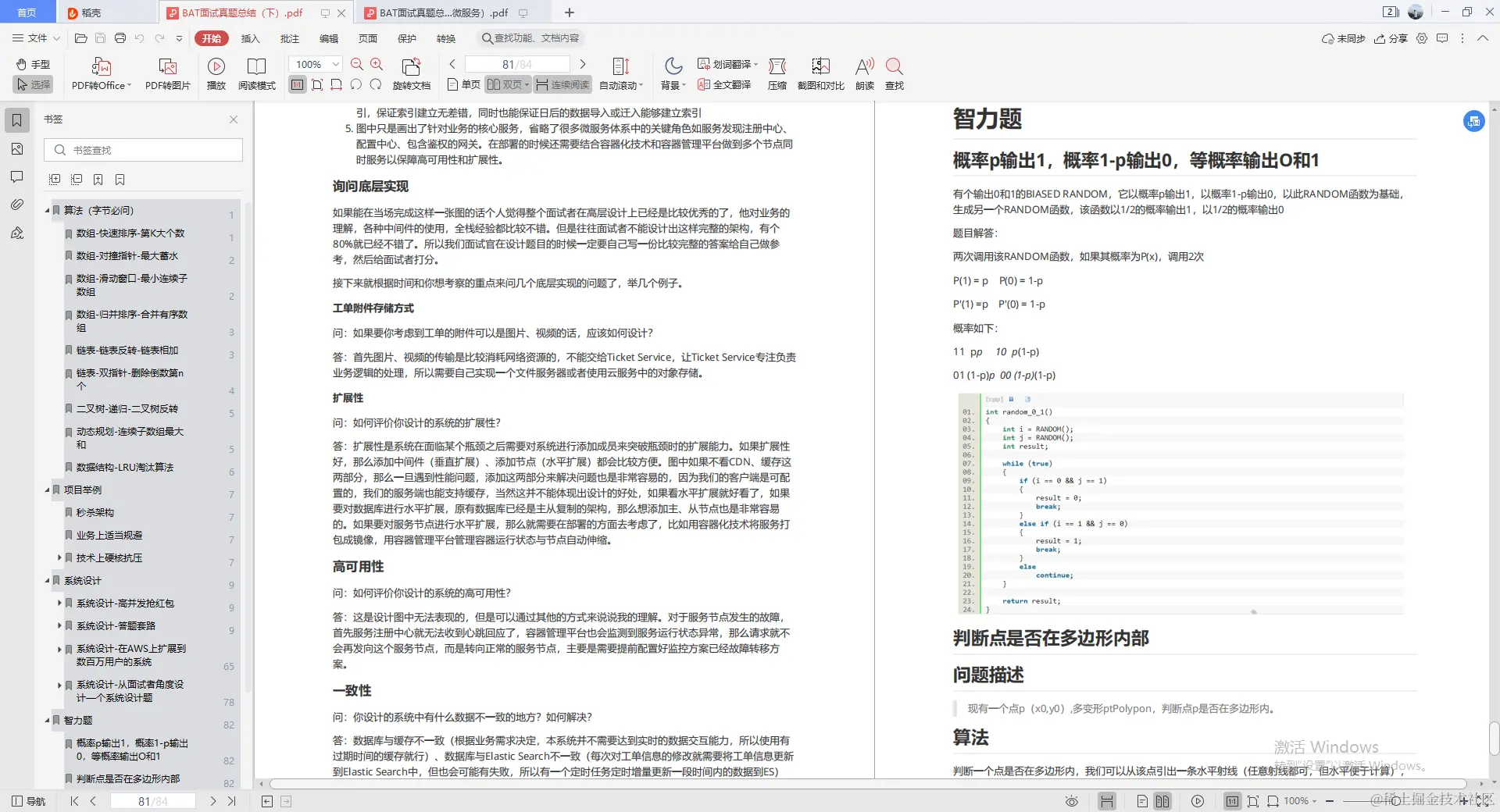
Task: Switch to 单页 single page view
Action: pos(463,84)
